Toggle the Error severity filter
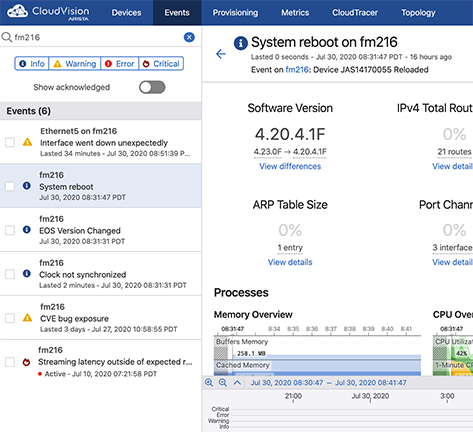 coord(120,63)
